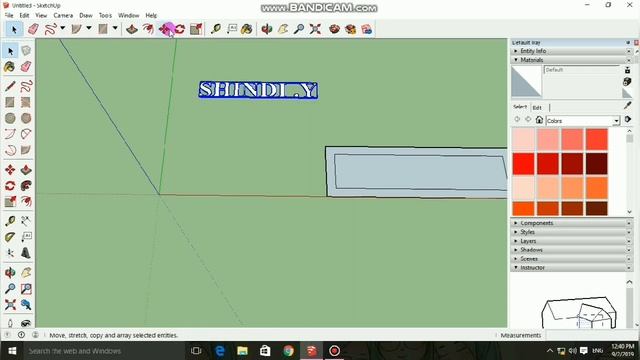Open File Explorer from the taskbar
This screenshot has width=640, height=360.
(x=242, y=351)
